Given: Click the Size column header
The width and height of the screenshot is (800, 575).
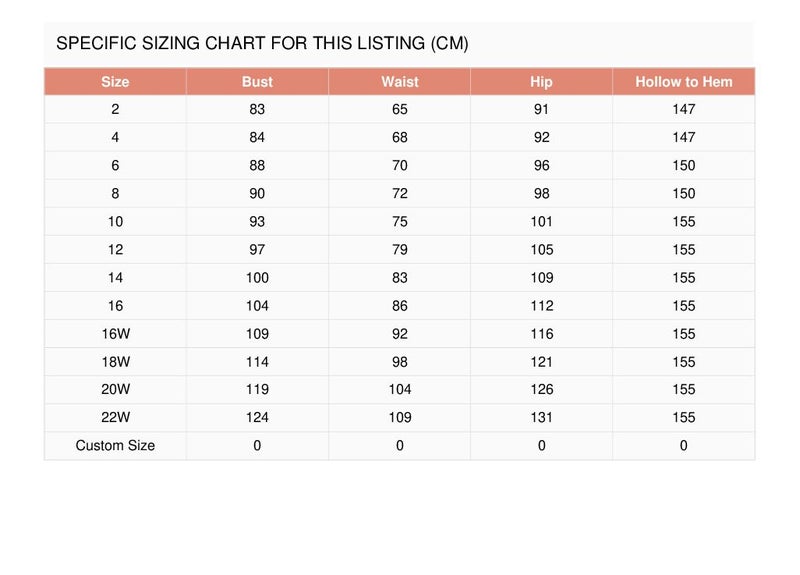Looking at the screenshot, I should 115,82.
